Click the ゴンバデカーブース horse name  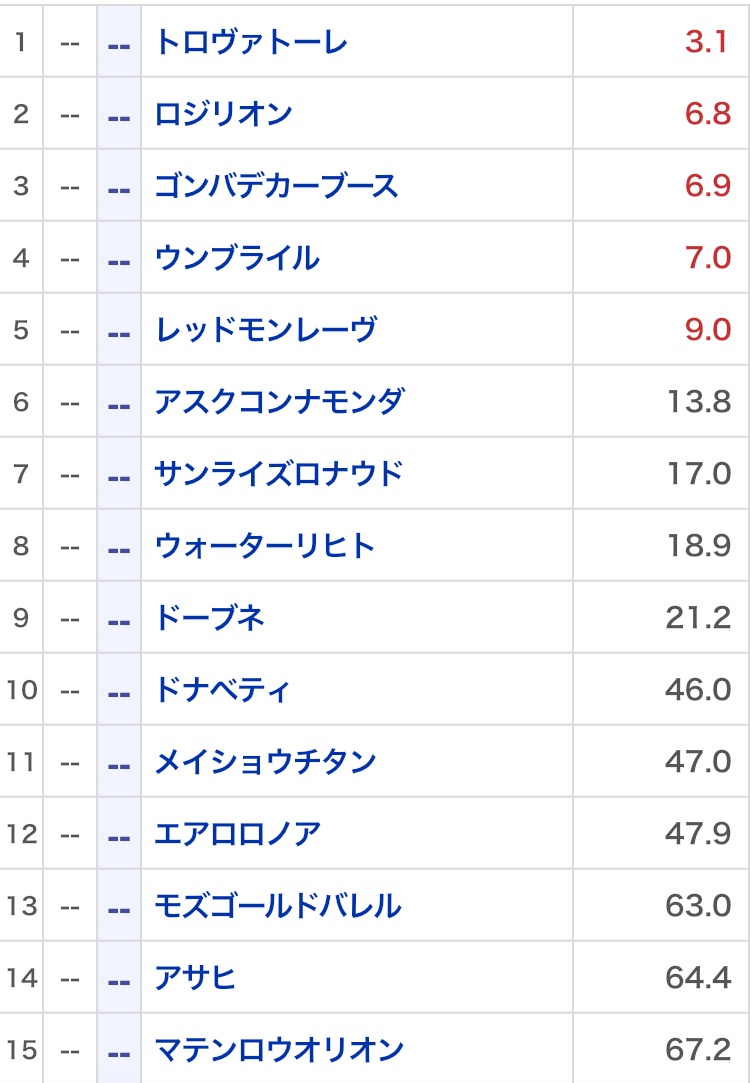coord(276,186)
